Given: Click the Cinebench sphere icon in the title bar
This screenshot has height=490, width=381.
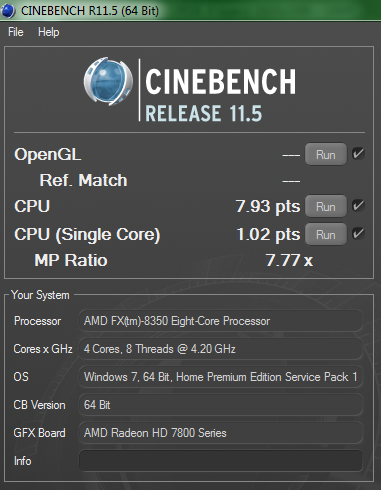Looking at the screenshot, I should point(8,11).
